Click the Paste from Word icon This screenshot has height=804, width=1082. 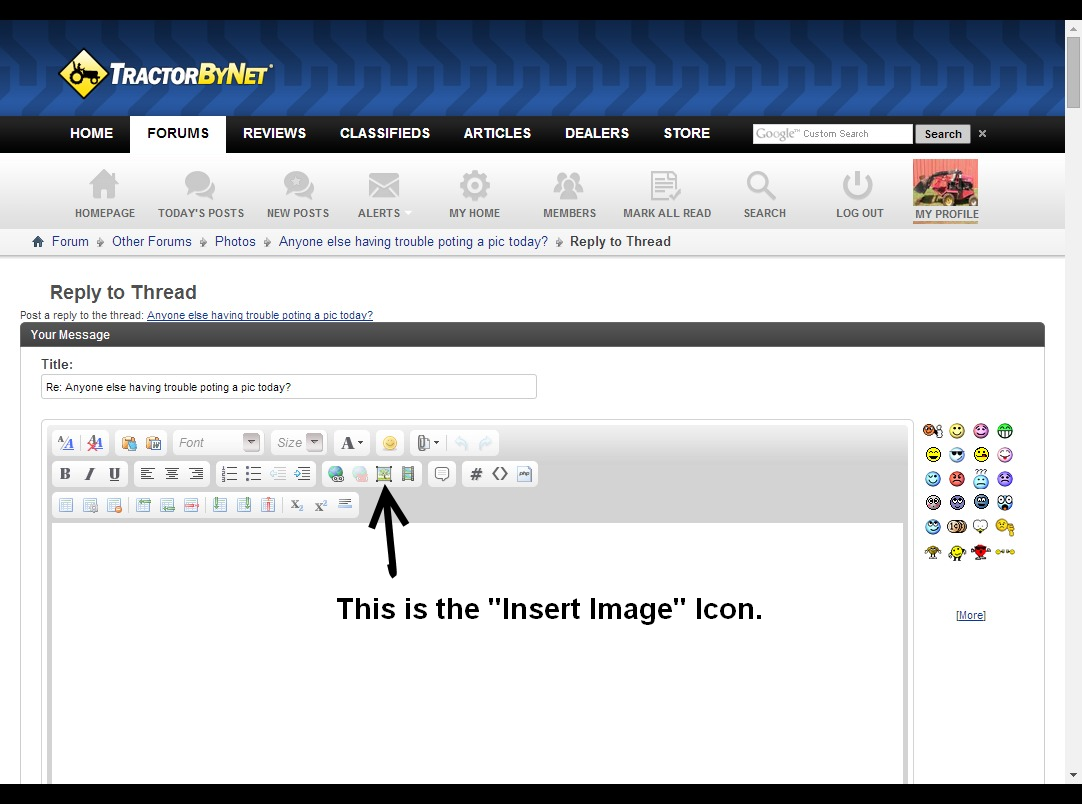tap(153, 443)
